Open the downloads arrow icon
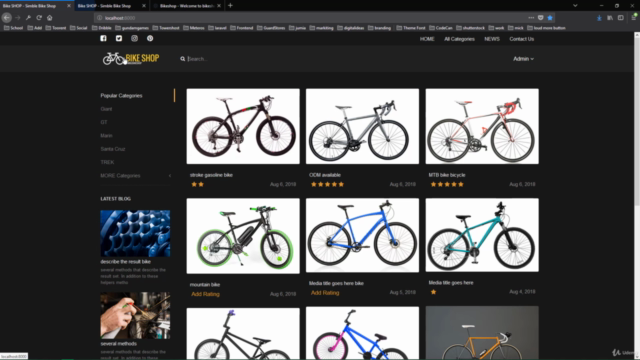This screenshot has width=640, height=360. [599, 18]
